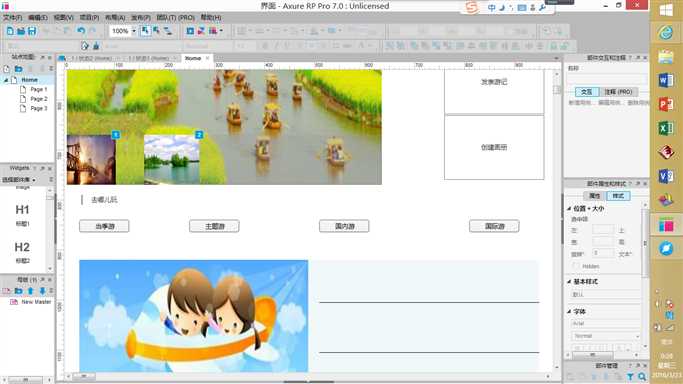This screenshot has width=683, height=384.
Task: Click the 国际游 button on canvas
Action: click(x=494, y=226)
